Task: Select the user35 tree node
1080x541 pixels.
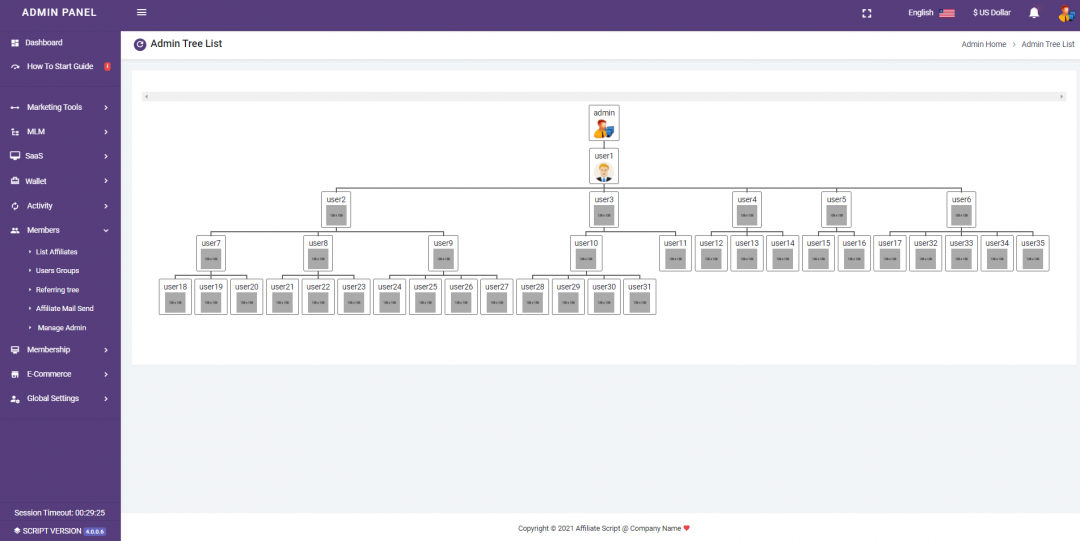Action: click(x=1032, y=253)
